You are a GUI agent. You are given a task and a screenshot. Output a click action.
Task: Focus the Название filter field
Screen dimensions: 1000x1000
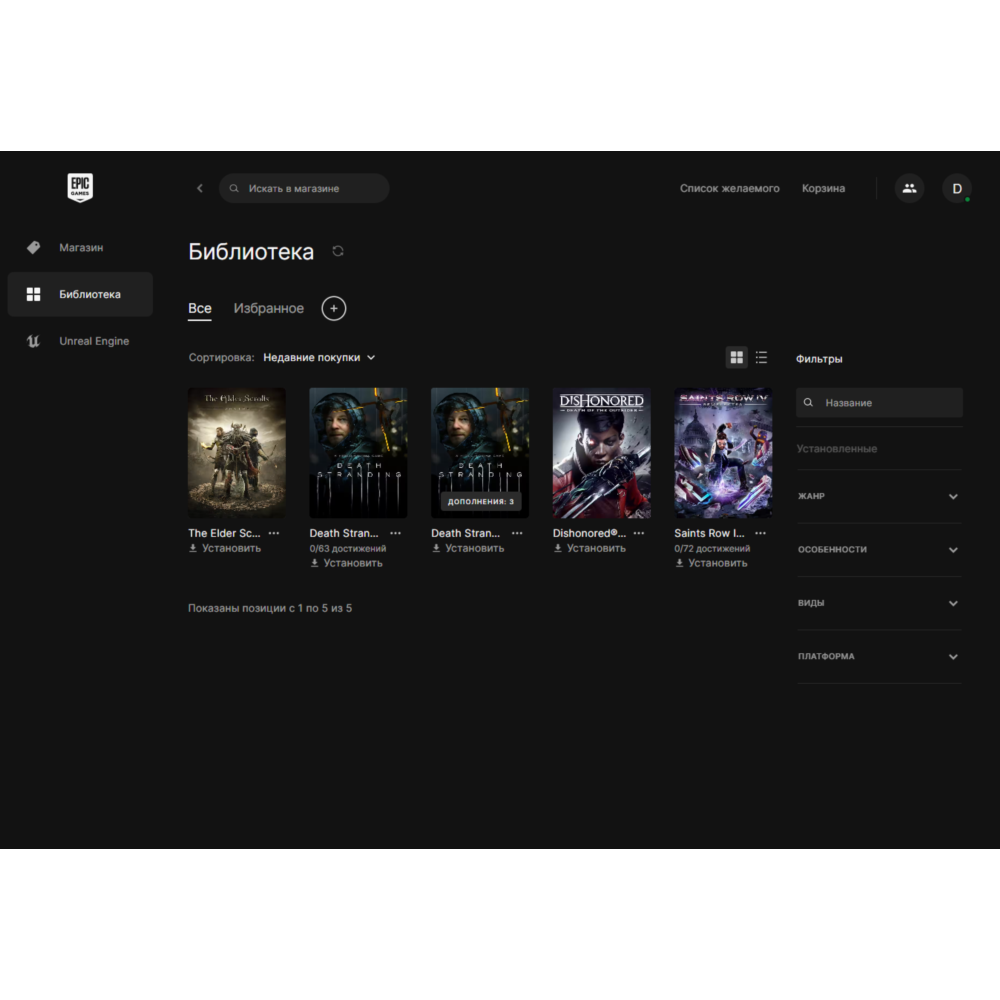click(879, 402)
